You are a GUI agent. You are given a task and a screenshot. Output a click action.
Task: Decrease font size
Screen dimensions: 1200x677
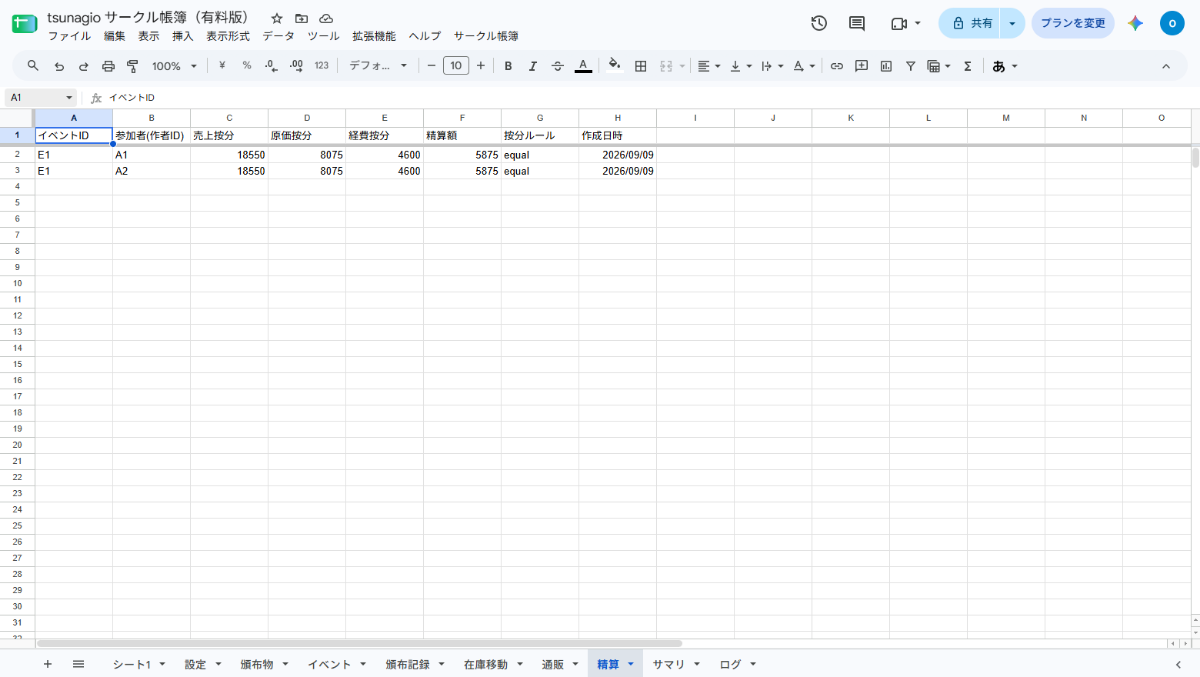(x=431, y=66)
